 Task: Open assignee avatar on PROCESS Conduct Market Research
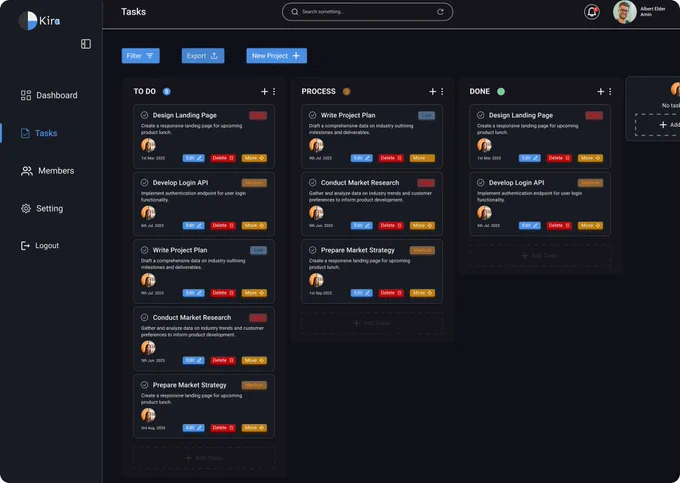click(x=316, y=213)
